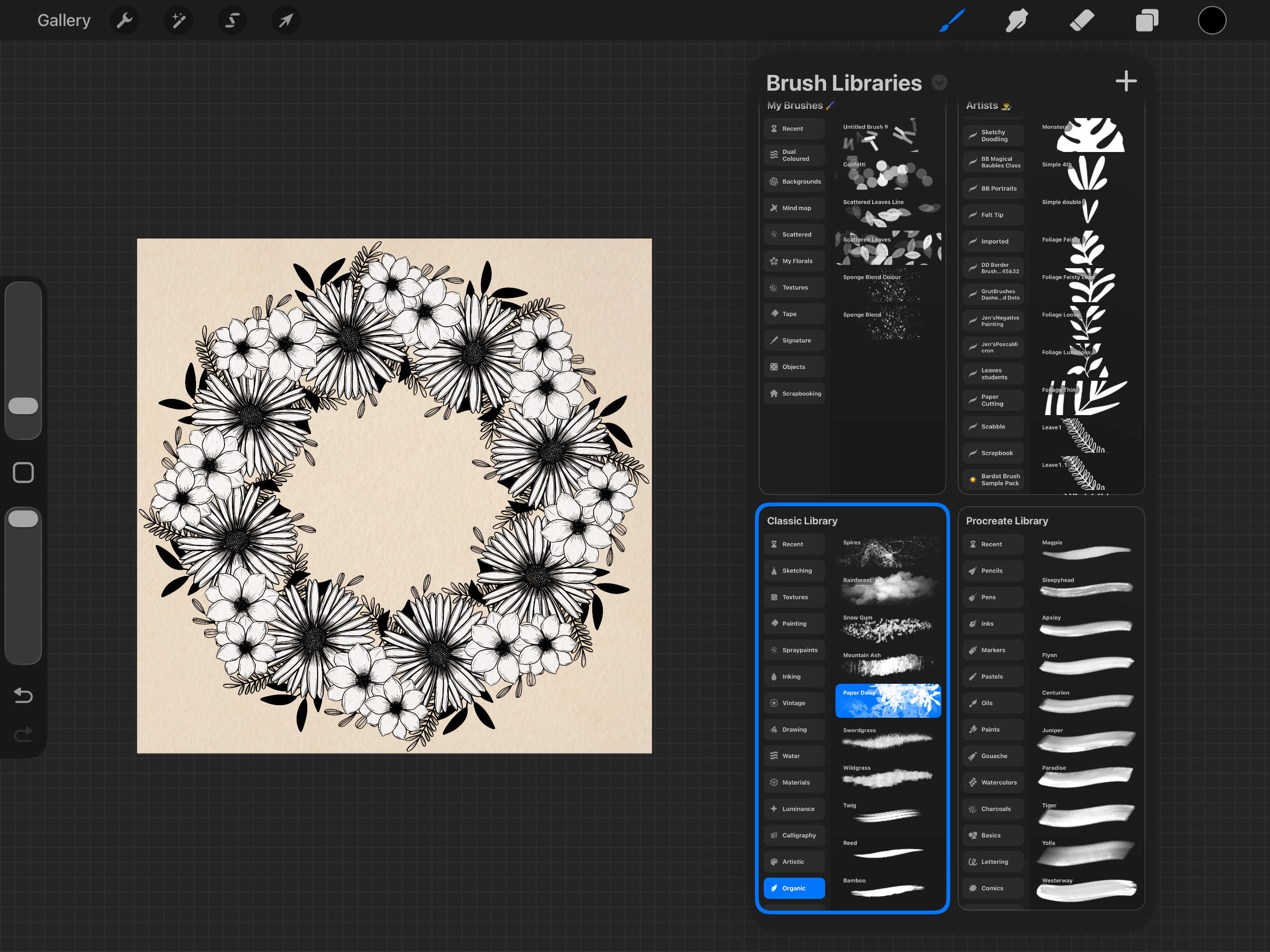Open Lettering set in Procreate Library
The image size is (1270, 952).
(x=993, y=861)
